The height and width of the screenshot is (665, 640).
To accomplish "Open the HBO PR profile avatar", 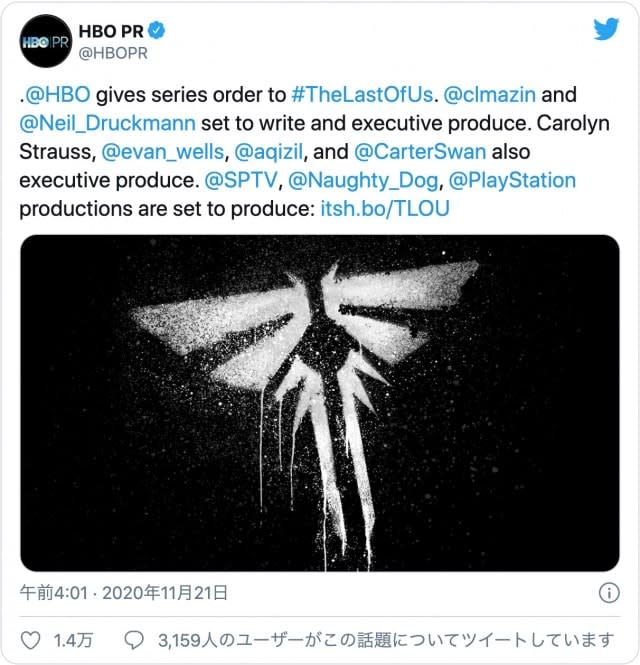I will [x=46, y=41].
